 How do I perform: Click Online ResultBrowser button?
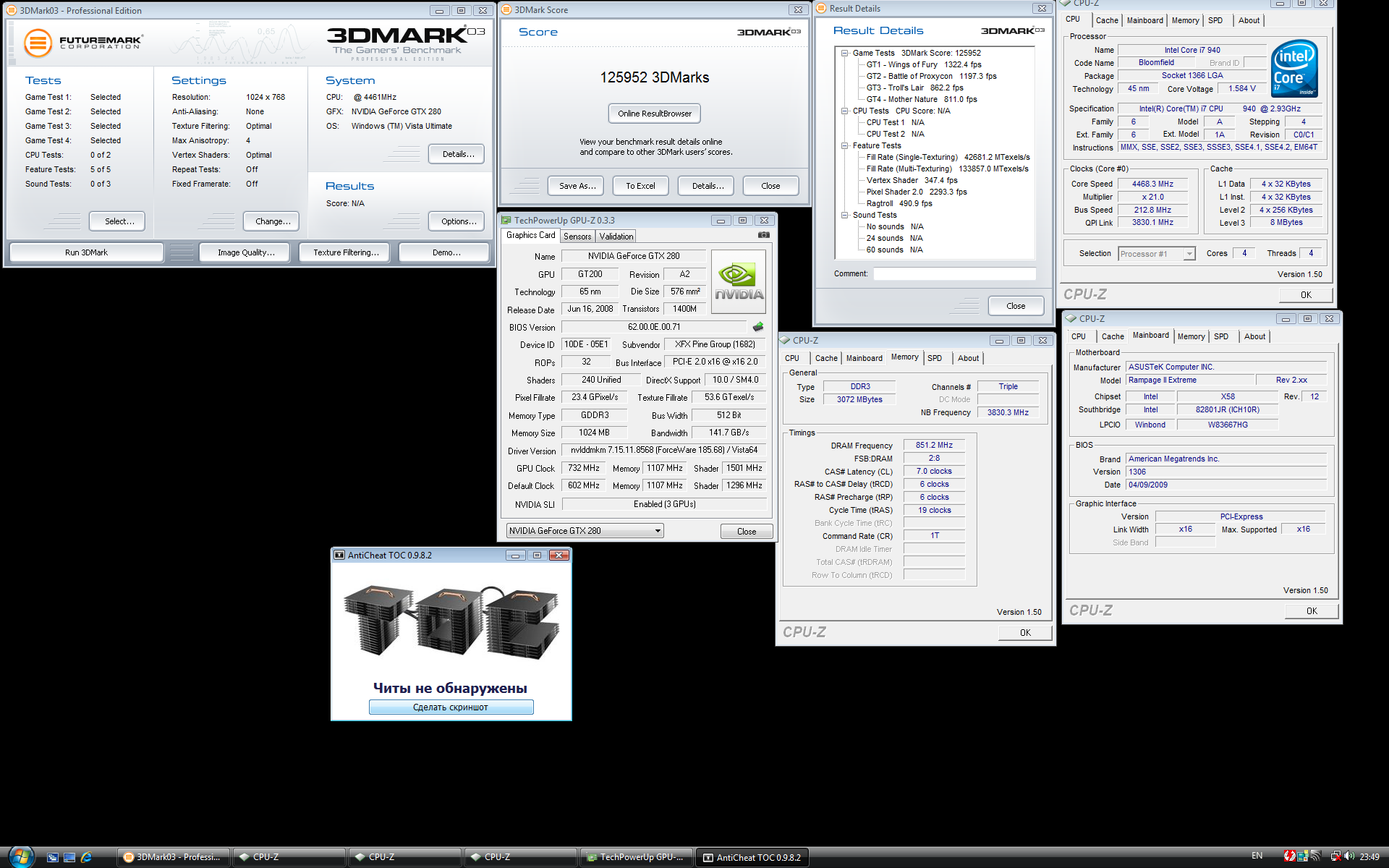click(655, 114)
